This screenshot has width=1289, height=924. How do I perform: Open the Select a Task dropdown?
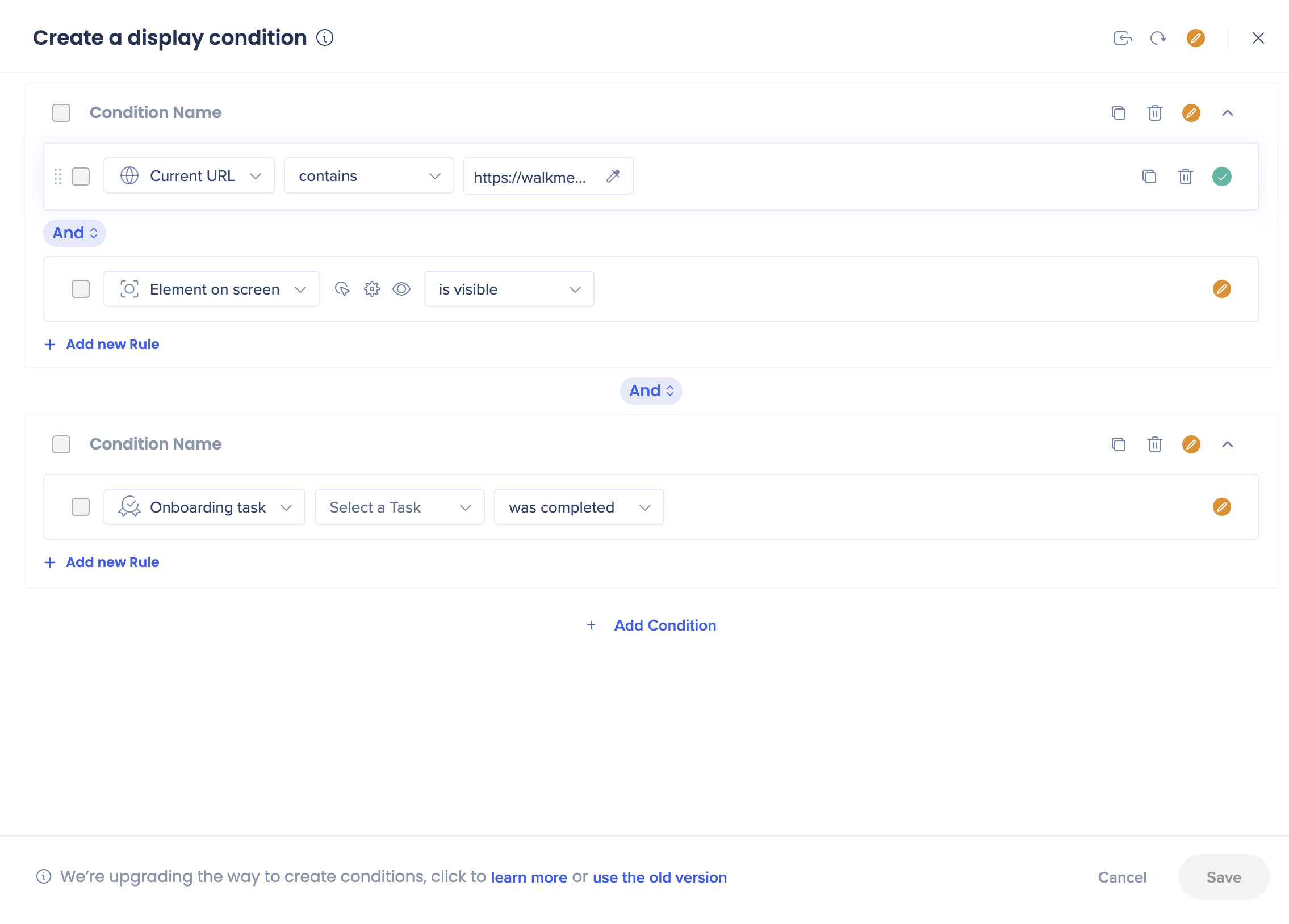(400, 507)
